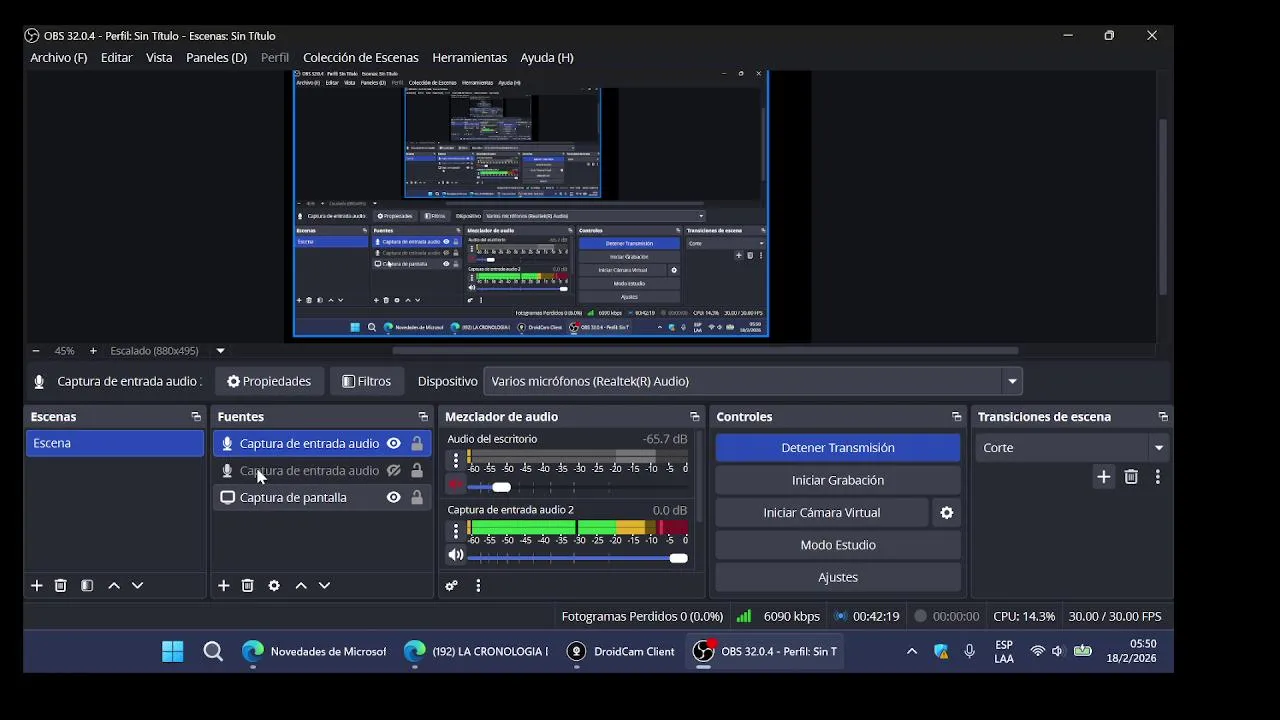The image size is (1280, 720).
Task: Toggle the lock on the second Captura de entrada audio
Action: 417,471
